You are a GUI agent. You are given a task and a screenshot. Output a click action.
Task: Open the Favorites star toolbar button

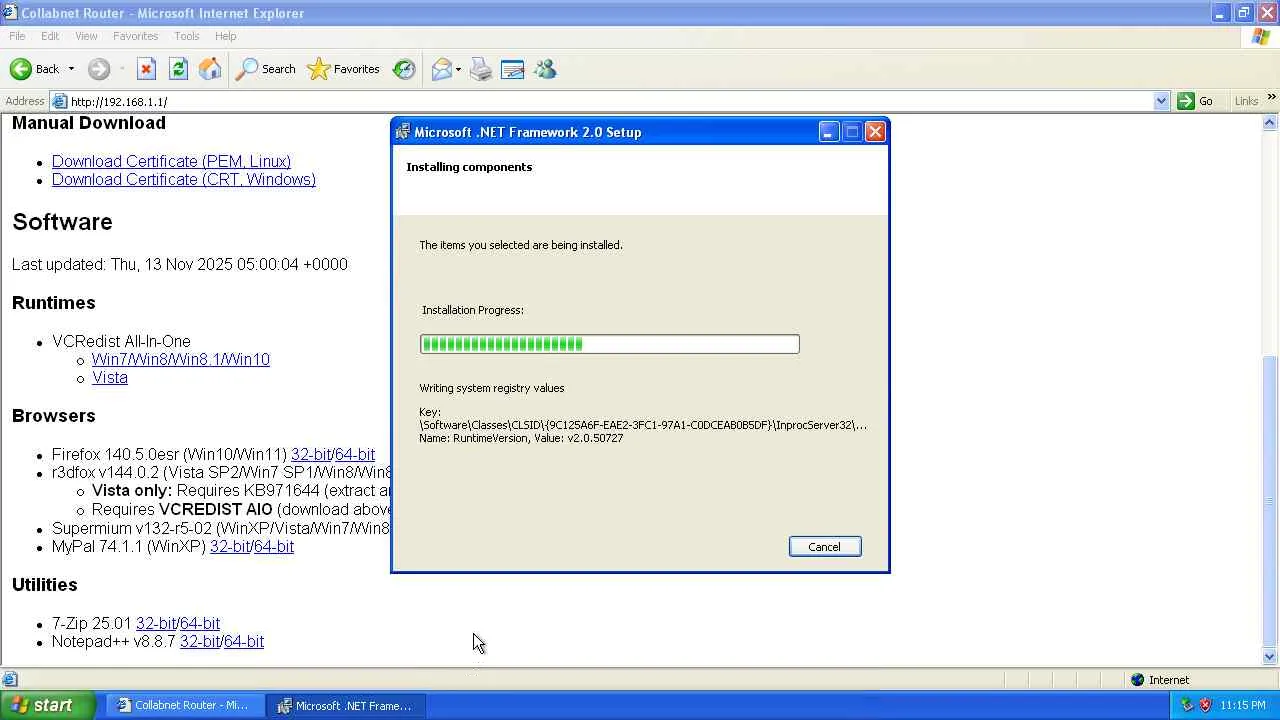click(x=343, y=69)
